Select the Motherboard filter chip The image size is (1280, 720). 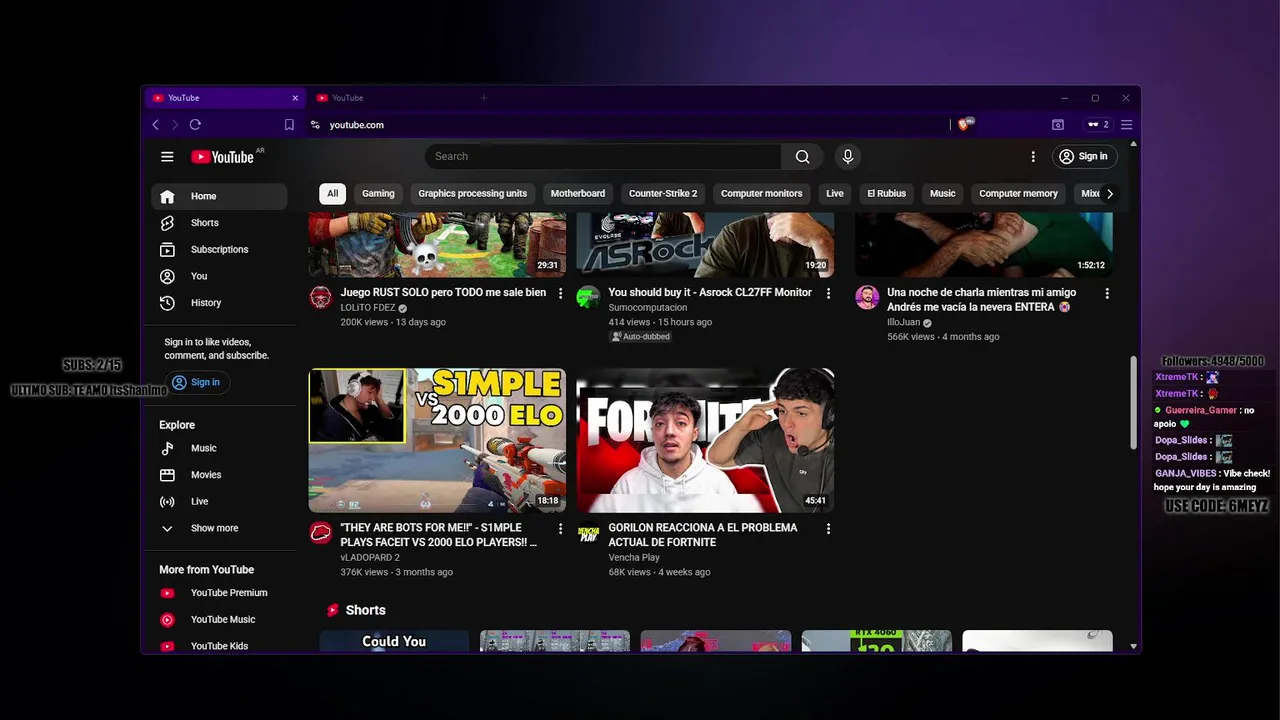tap(577, 194)
